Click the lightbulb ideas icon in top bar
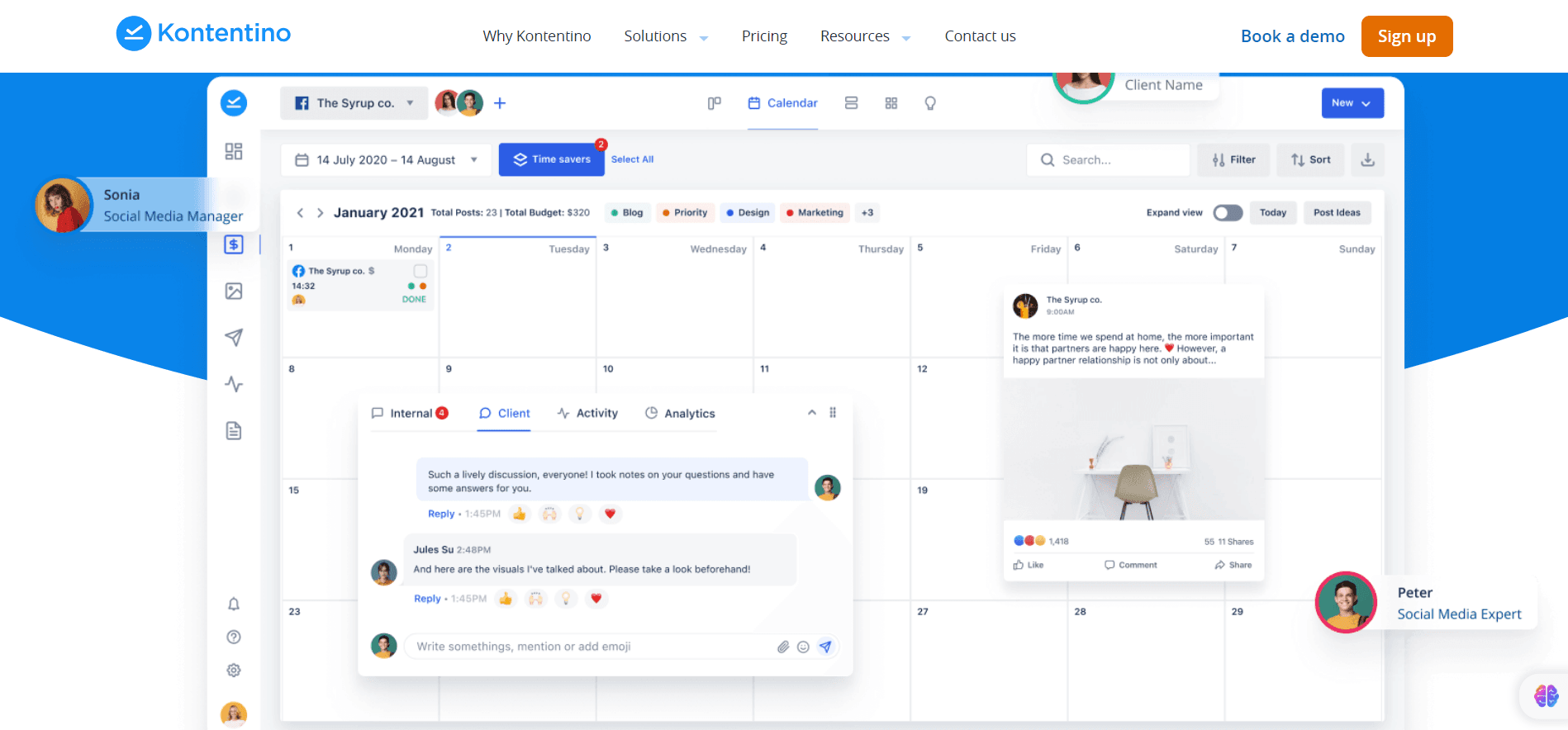This screenshot has height=730, width=1568. tap(930, 103)
